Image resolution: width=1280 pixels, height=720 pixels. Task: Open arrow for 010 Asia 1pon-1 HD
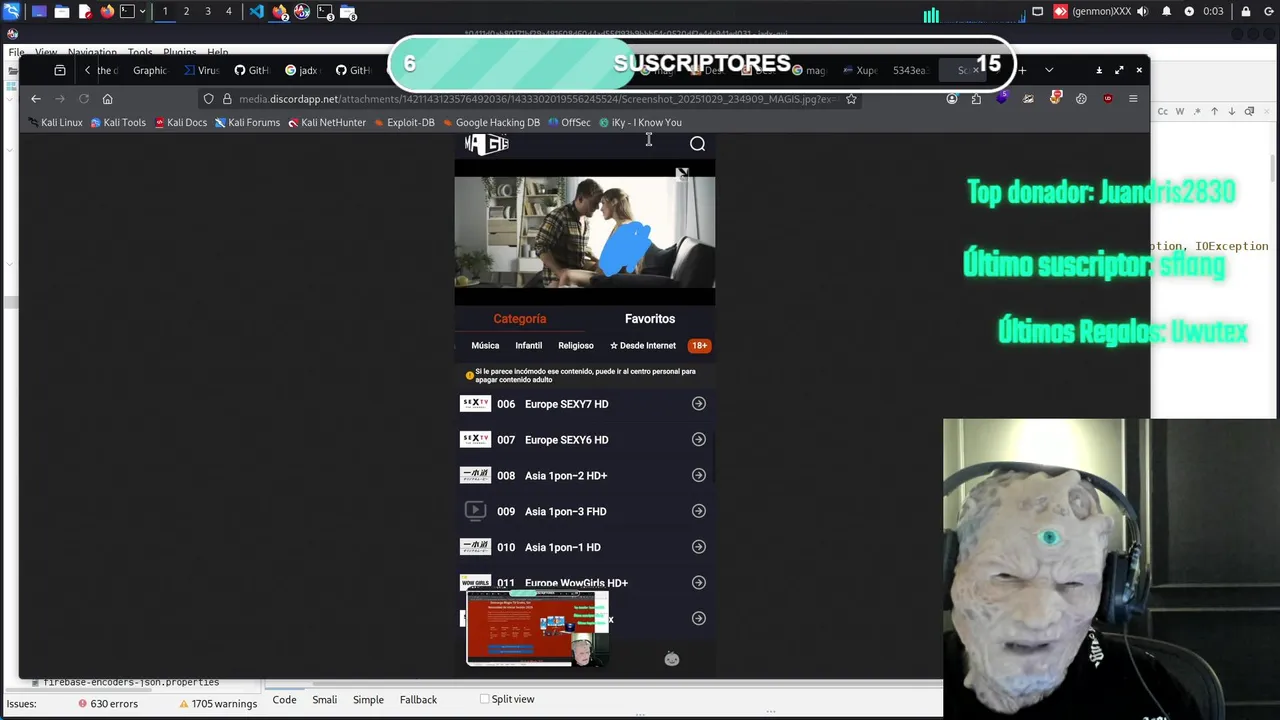tap(699, 547)
